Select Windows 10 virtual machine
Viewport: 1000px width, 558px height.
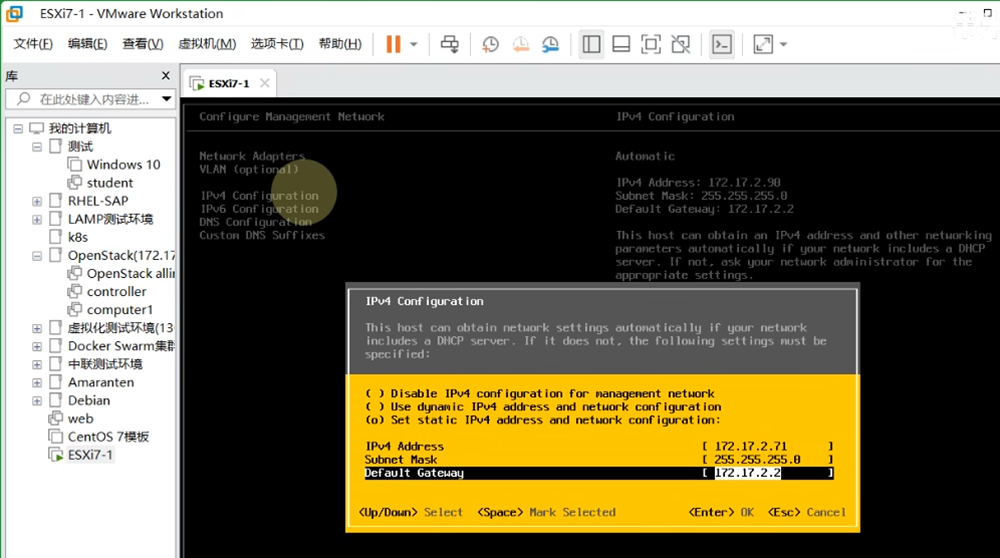pos(114,165)
